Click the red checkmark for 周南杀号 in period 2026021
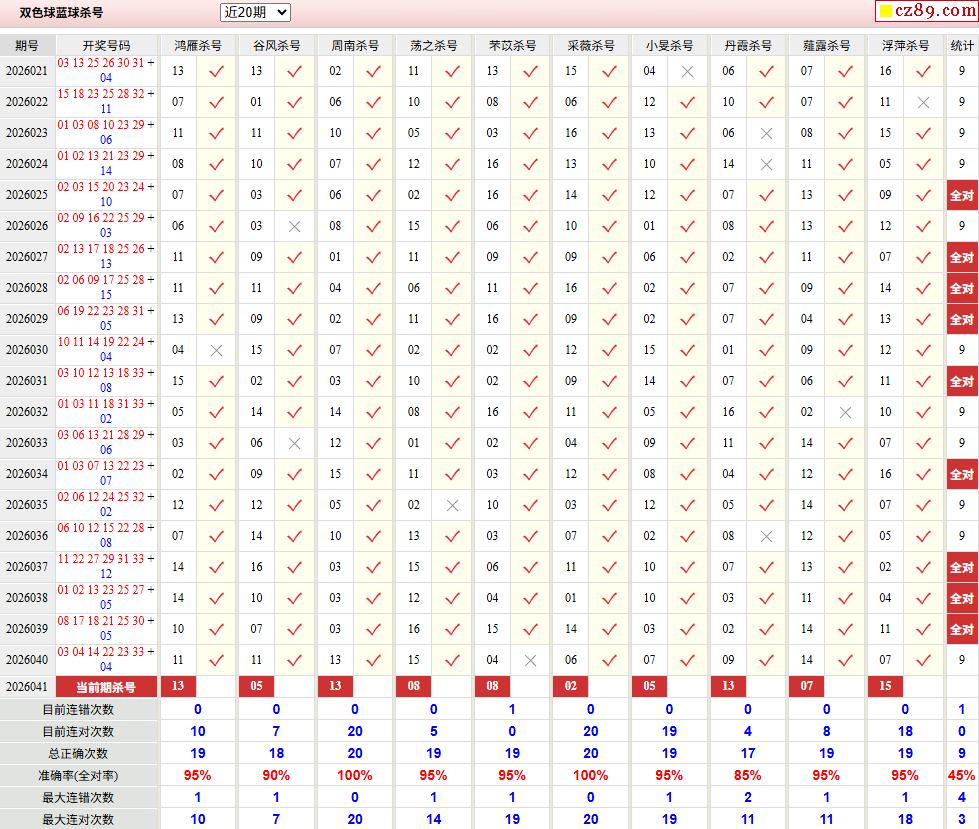979x829 pixels. (x=373, y=71)
